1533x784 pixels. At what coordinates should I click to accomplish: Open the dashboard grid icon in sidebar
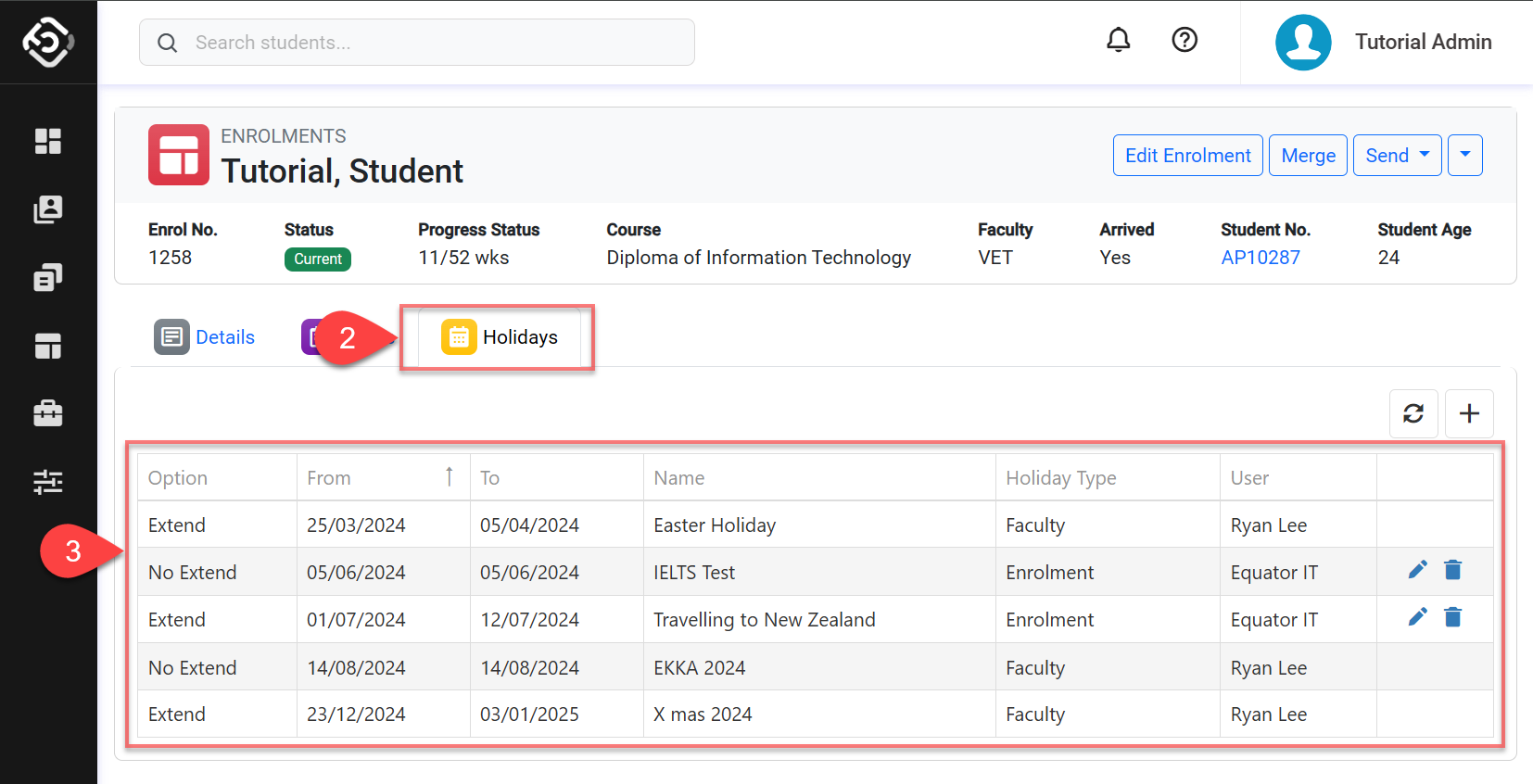coord(48,141)
